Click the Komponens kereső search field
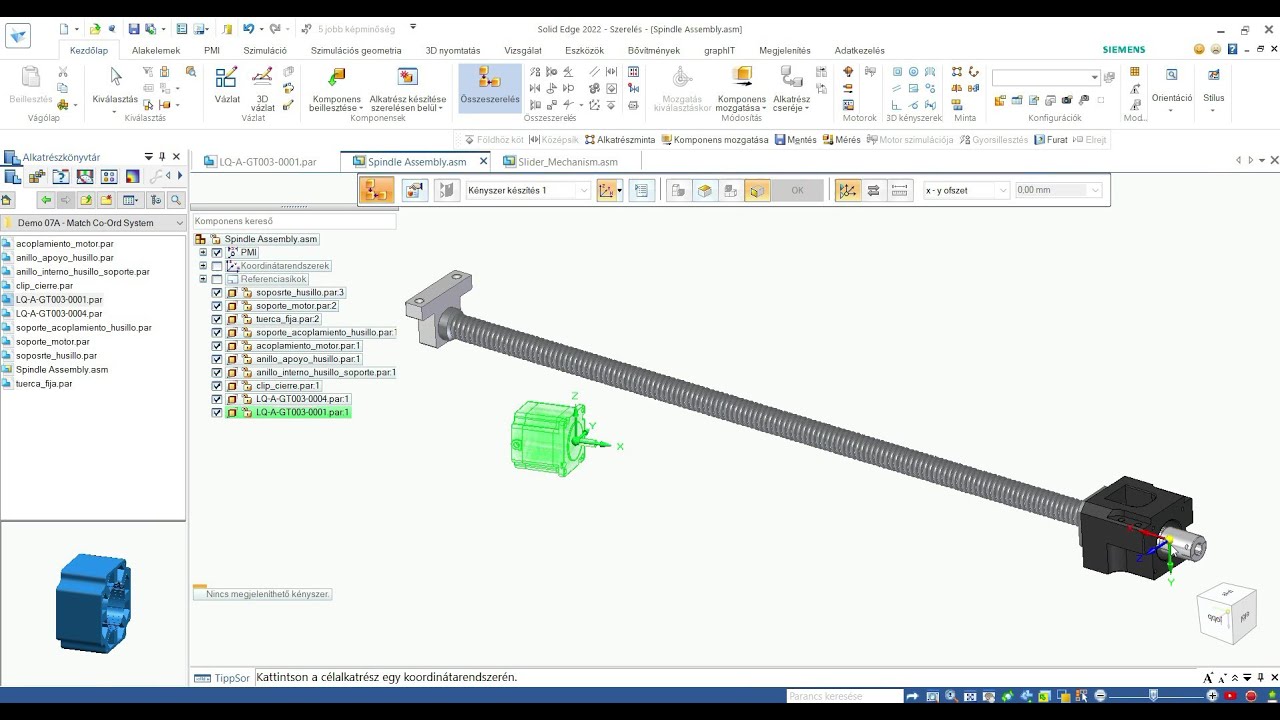The image size is (1280, 720). pos(294,221)
